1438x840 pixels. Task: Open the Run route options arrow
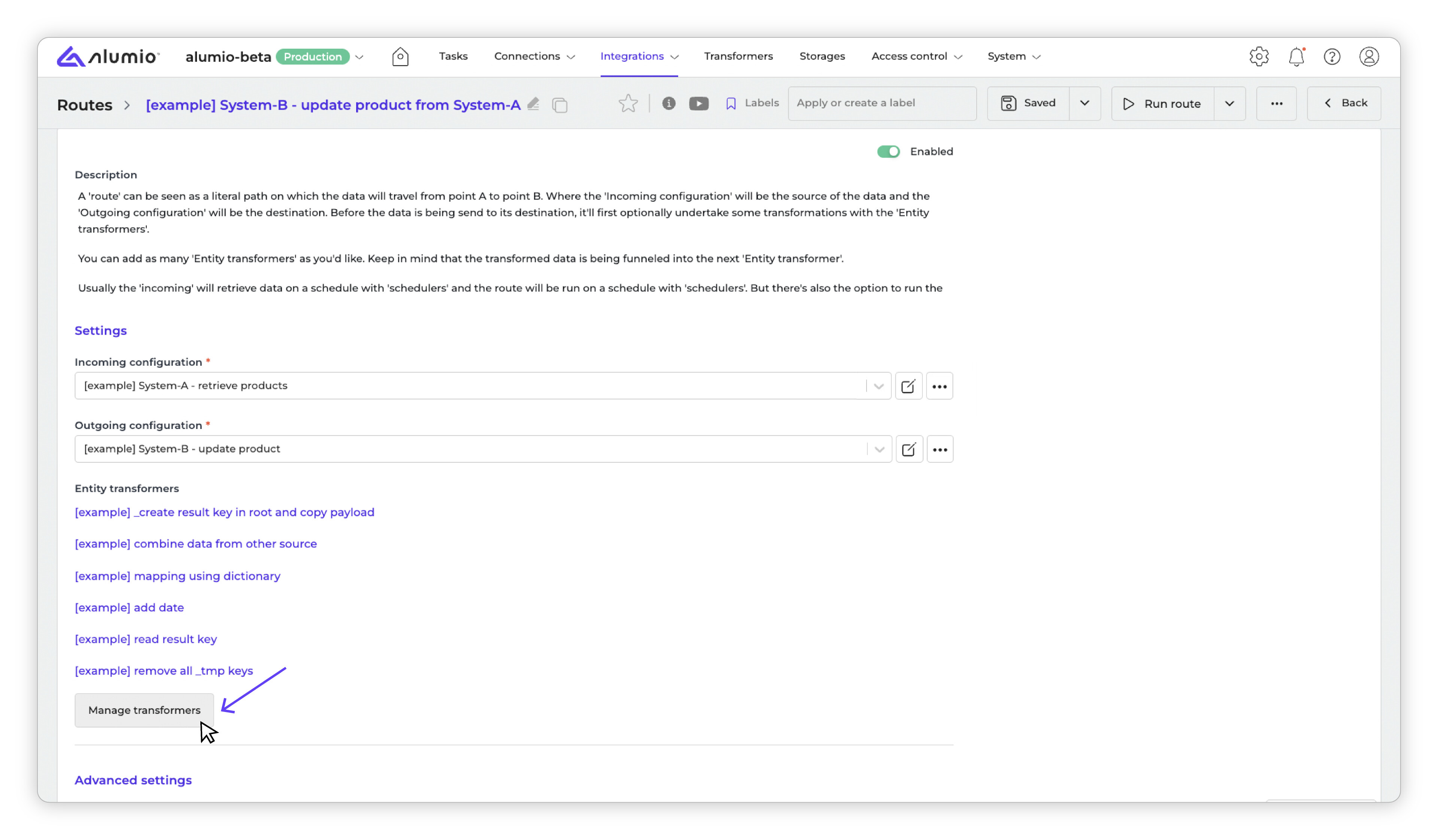click(x=1229, y=104)
